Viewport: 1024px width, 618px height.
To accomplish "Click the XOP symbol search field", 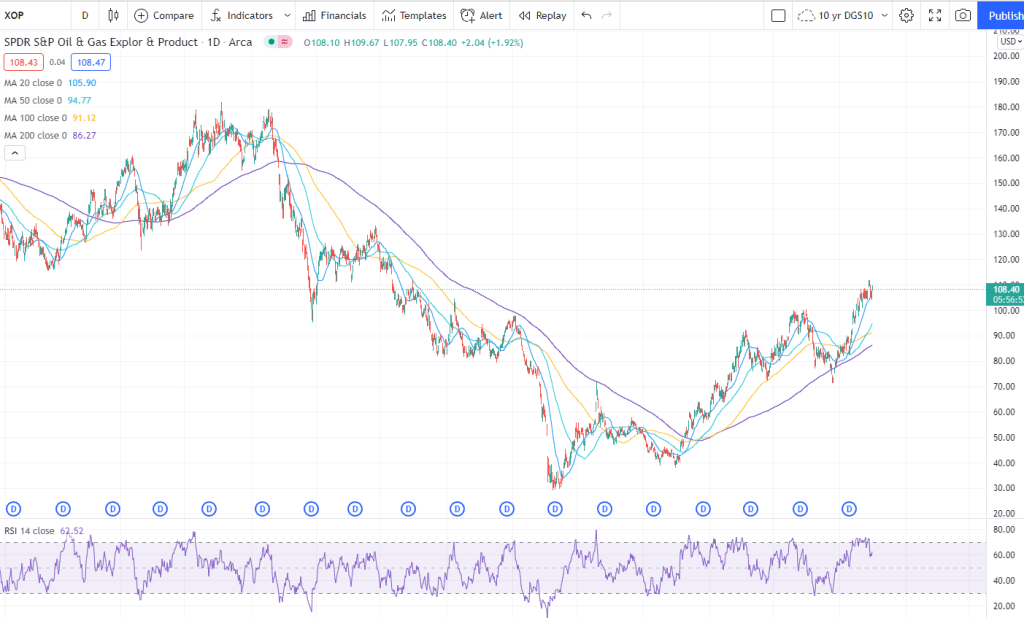I will tap(30, 16).
